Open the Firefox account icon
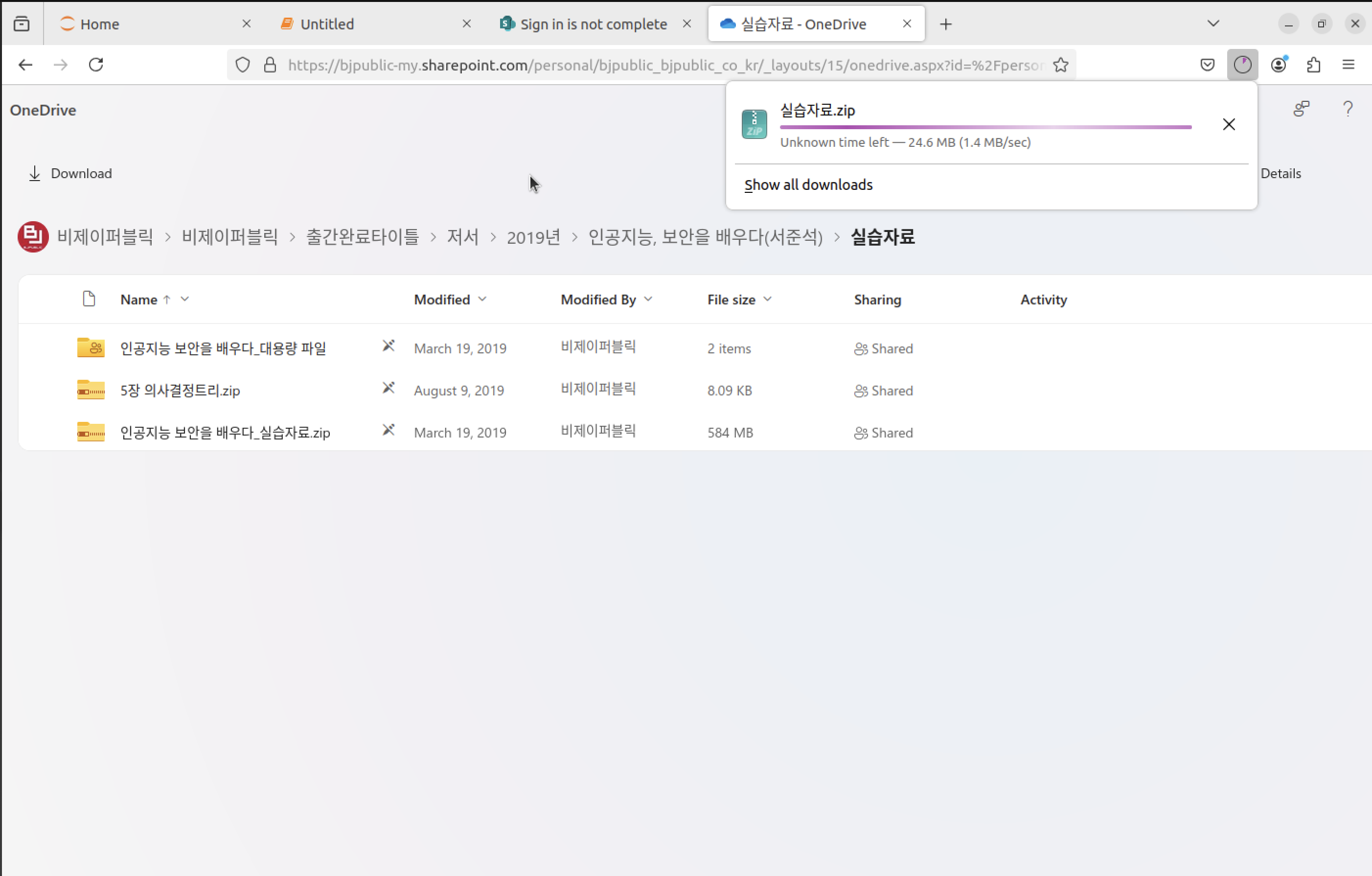 [x=1279, y=65]
